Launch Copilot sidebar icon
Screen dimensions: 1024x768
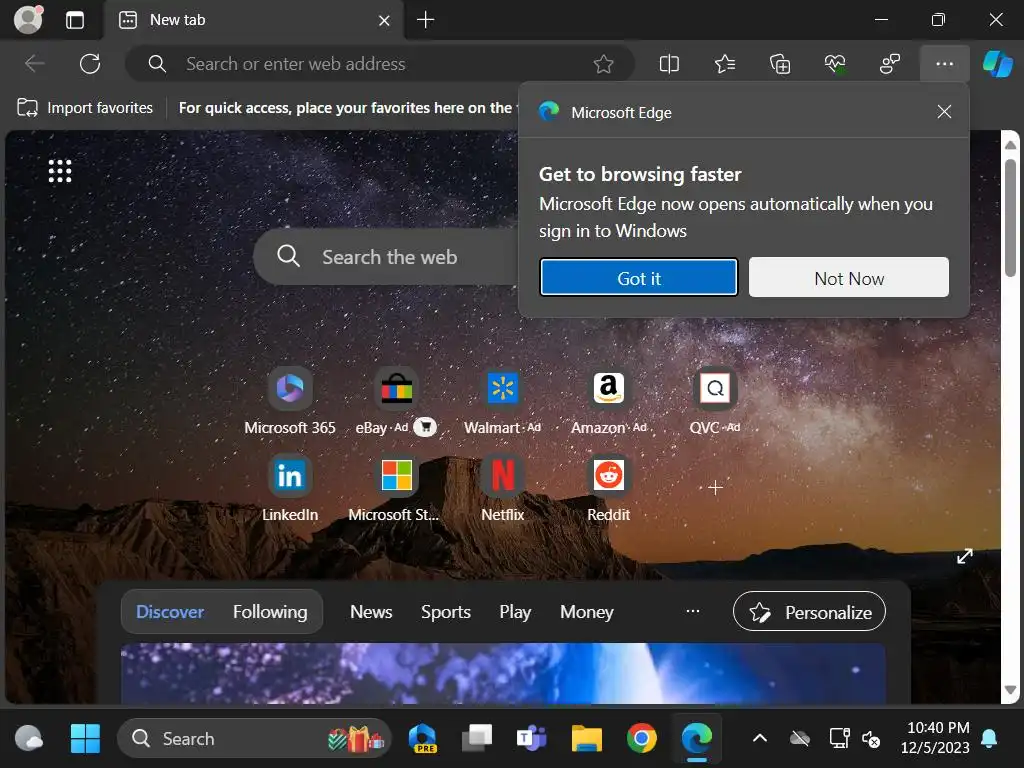pyautogui.click(x=998, y=63)
